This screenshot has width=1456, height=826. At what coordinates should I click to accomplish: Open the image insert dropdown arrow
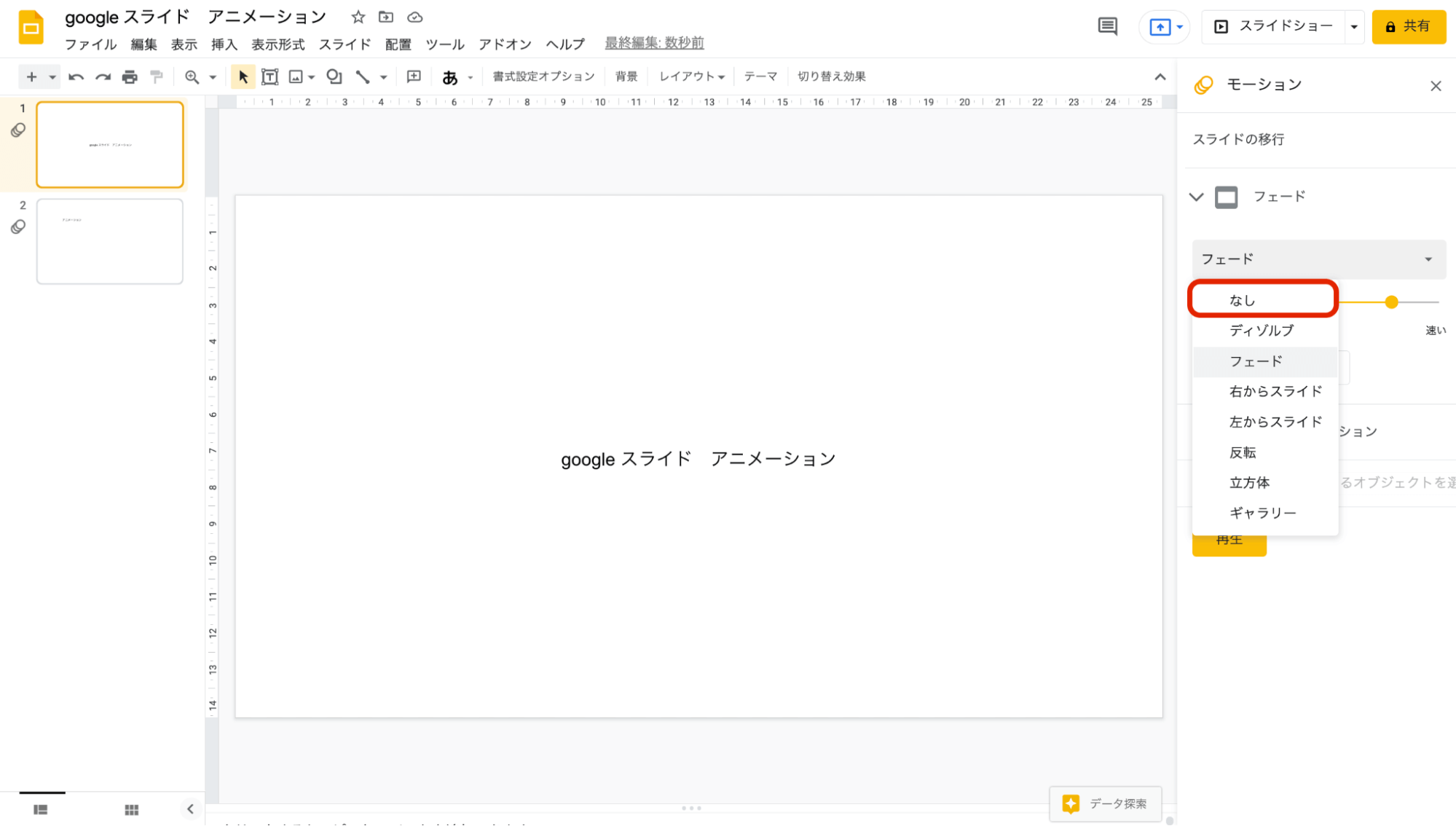pos(312,76)
